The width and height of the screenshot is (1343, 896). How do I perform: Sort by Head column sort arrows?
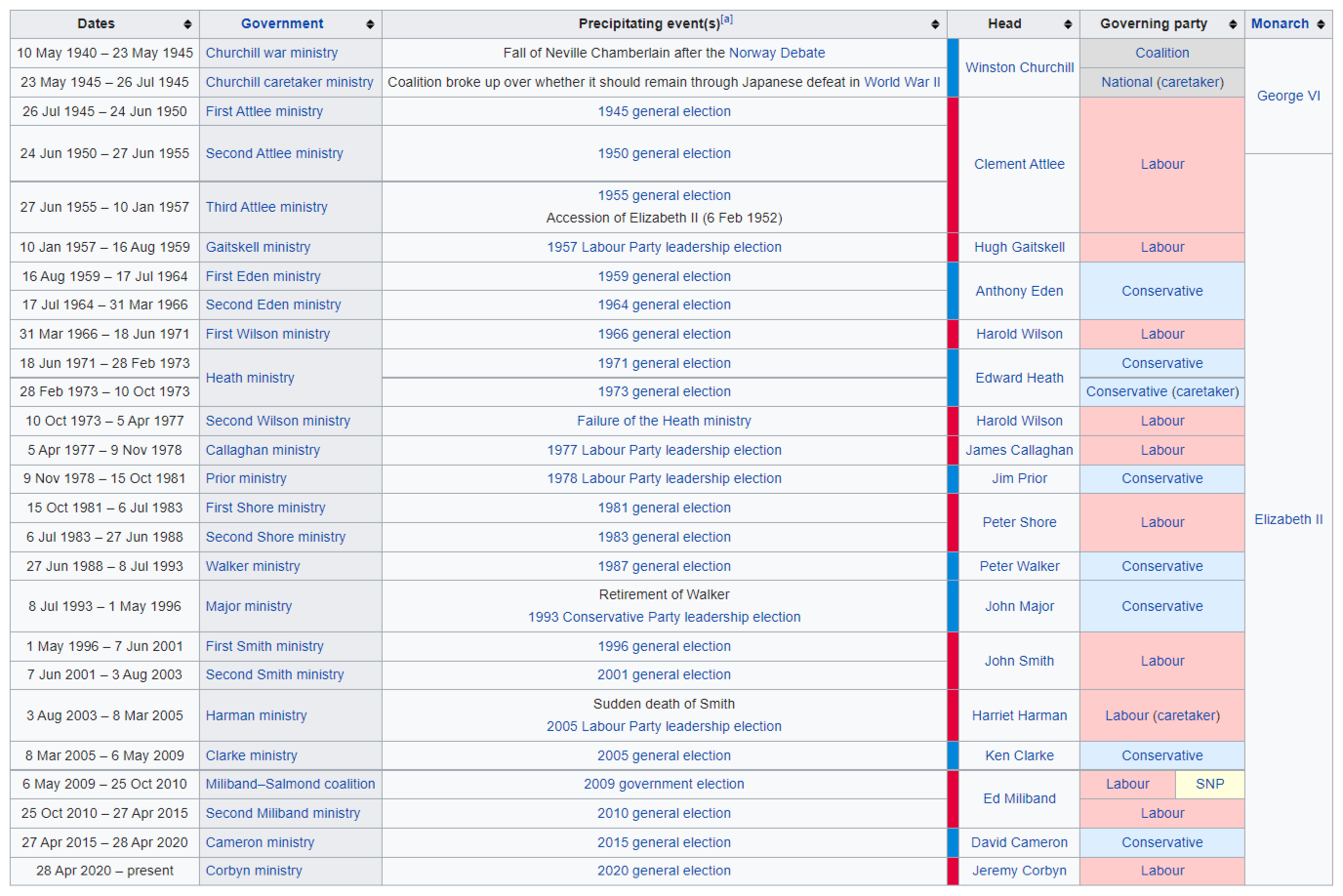tap(1068, 24)
